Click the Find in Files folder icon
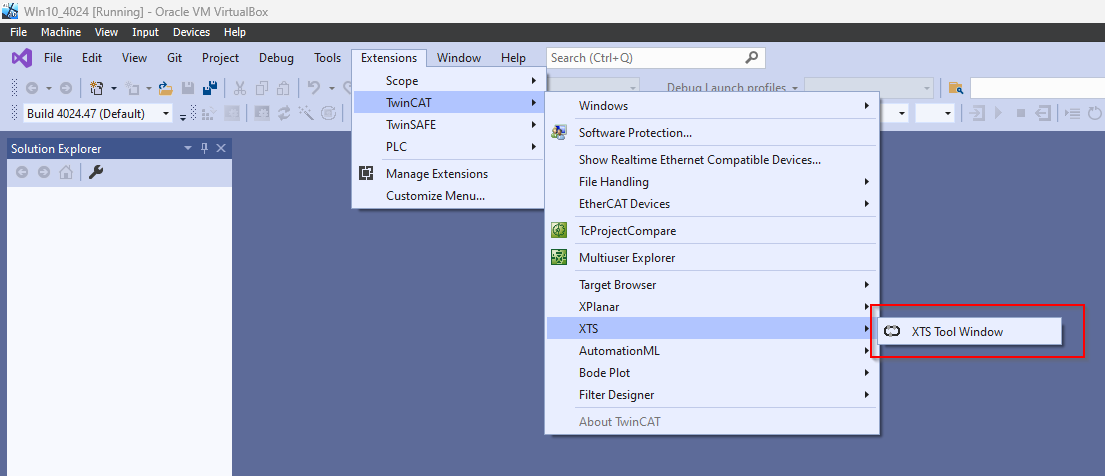Screen dimensions: 1105x476 click(x=956, y=88)
